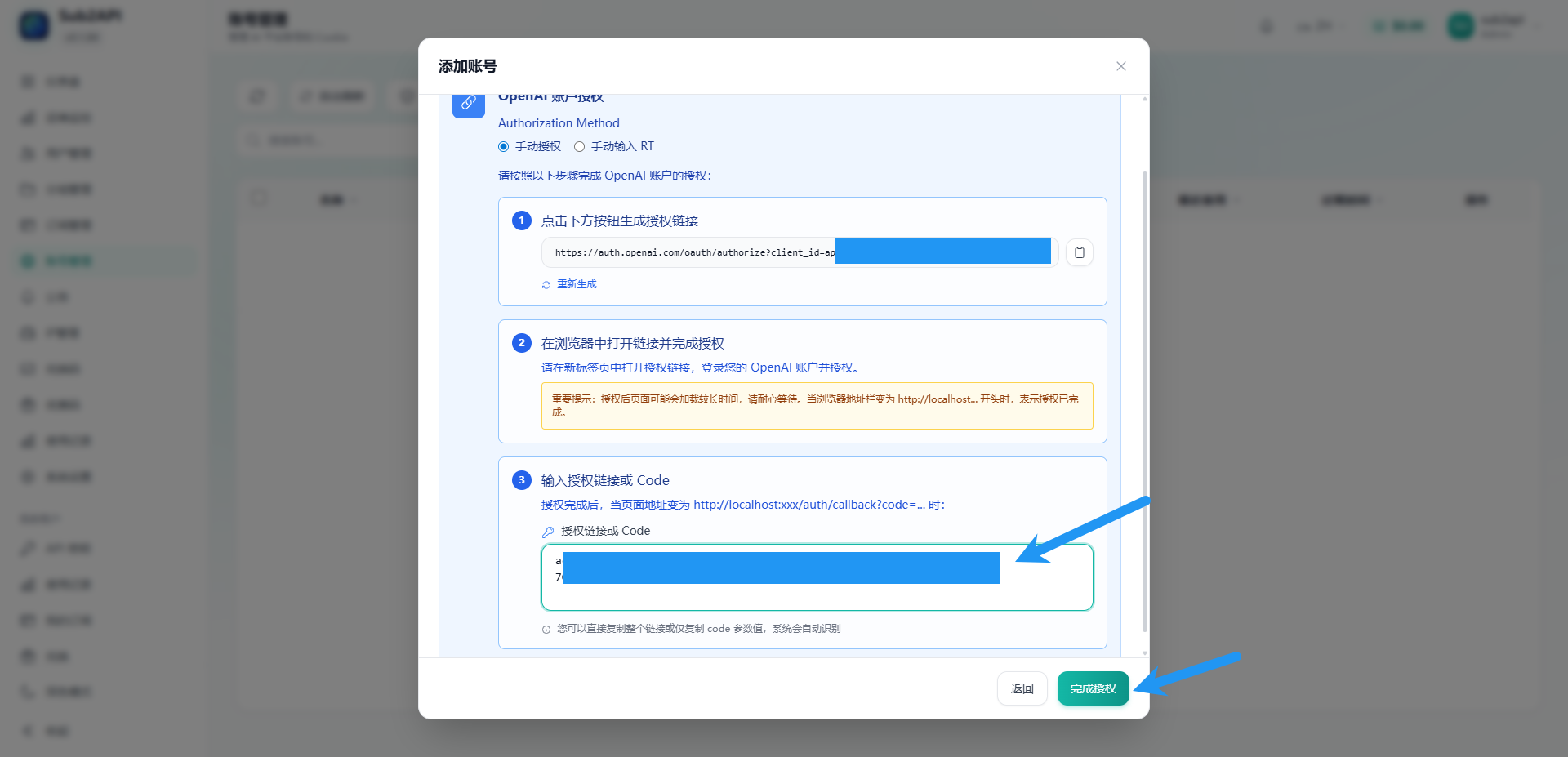The image size is (1568, 757).
Task: Click the refresh icon next to 重新生成
Action: tap(546, 284)
